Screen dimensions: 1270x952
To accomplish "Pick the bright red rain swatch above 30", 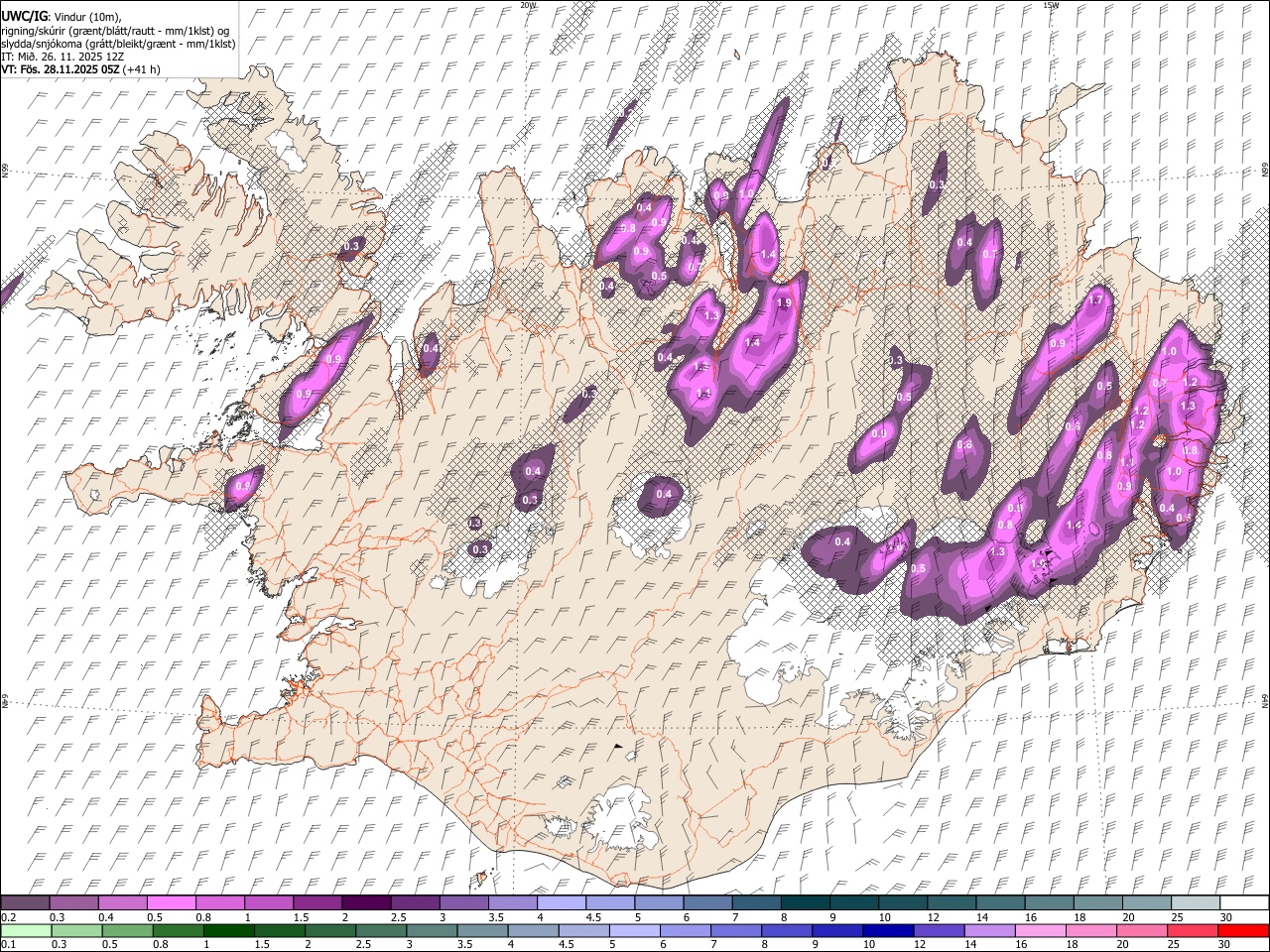I will [1243, 930].
